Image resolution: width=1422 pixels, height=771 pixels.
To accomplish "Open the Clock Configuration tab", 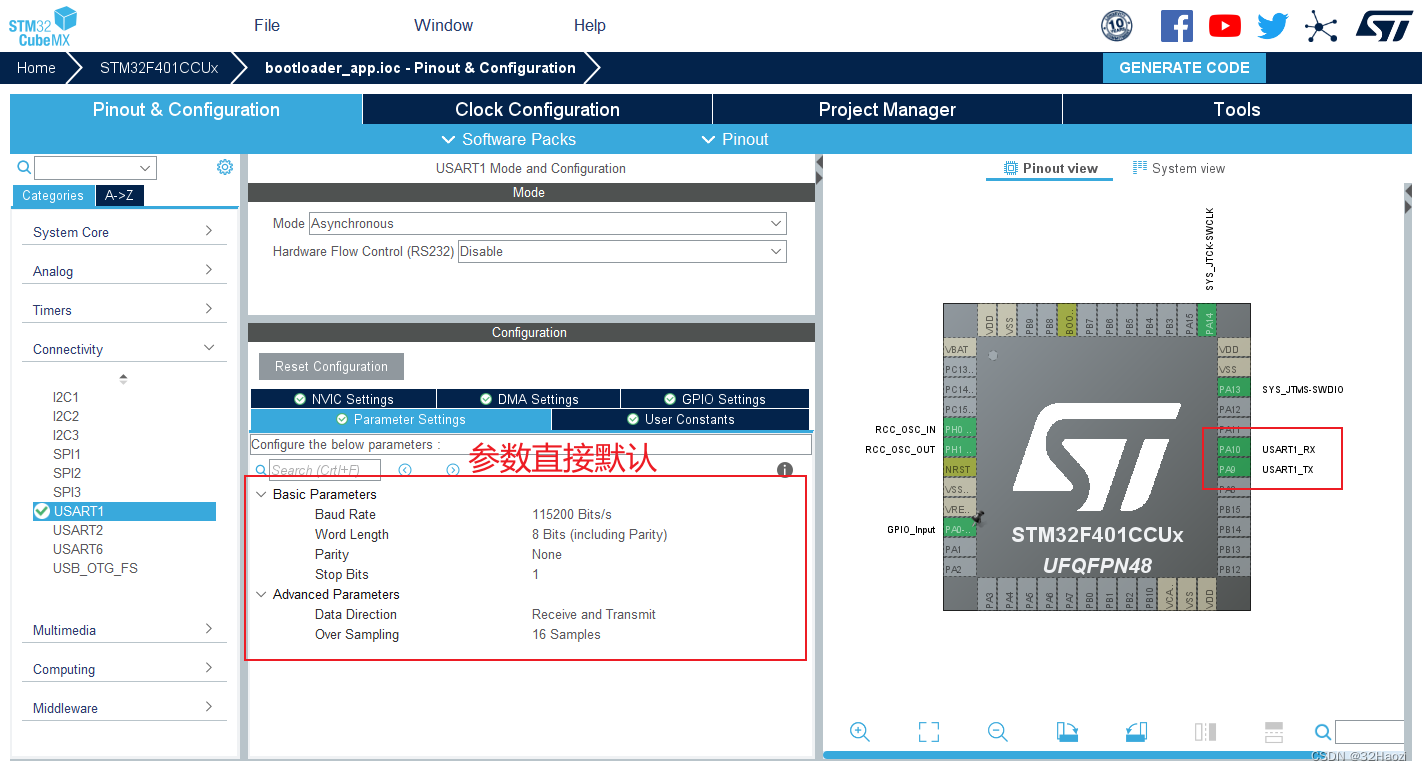I will (x=537, y=110).
